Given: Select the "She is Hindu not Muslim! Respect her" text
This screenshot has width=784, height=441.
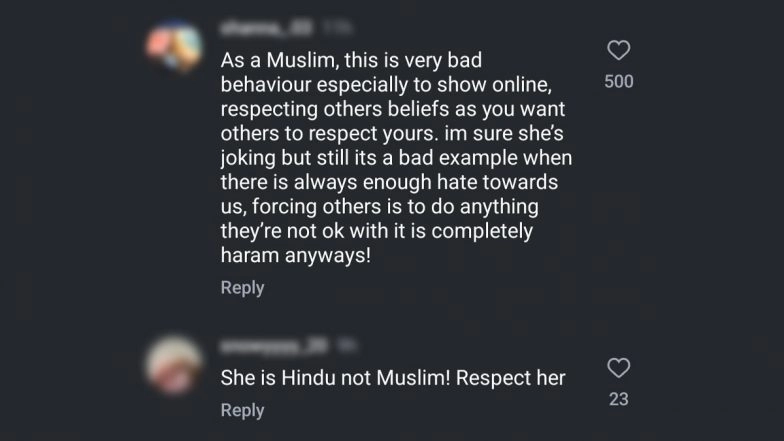Looking at the screenshot, I should coord(393,378).
